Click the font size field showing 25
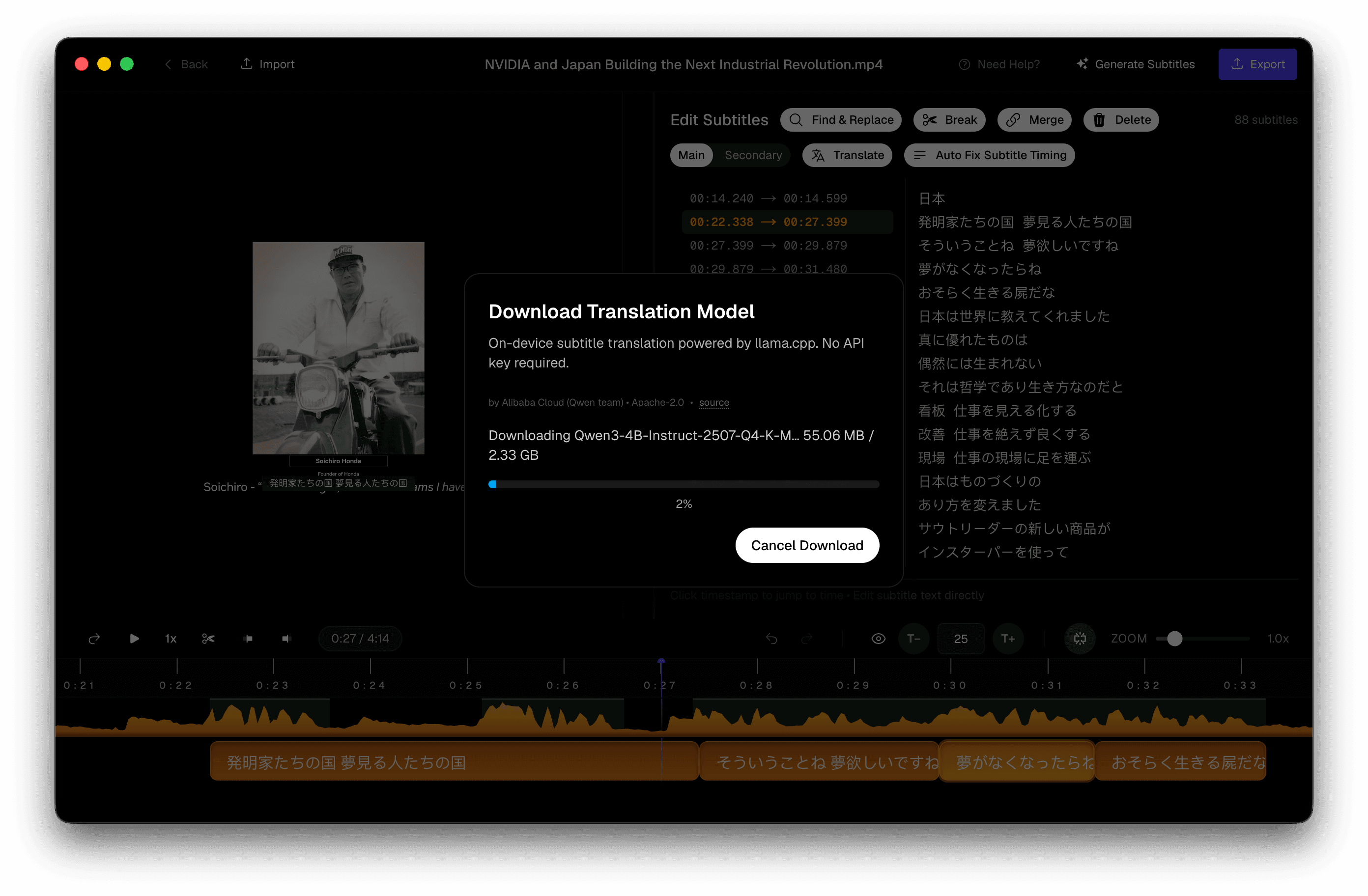The image size is (1368, 896). [x=961, y=639]
